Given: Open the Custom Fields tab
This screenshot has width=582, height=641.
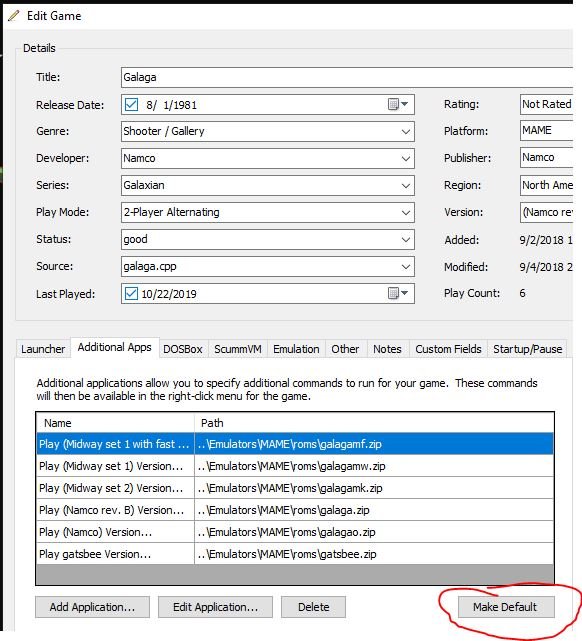Looking at the screenshot, I should pos(448,349).
